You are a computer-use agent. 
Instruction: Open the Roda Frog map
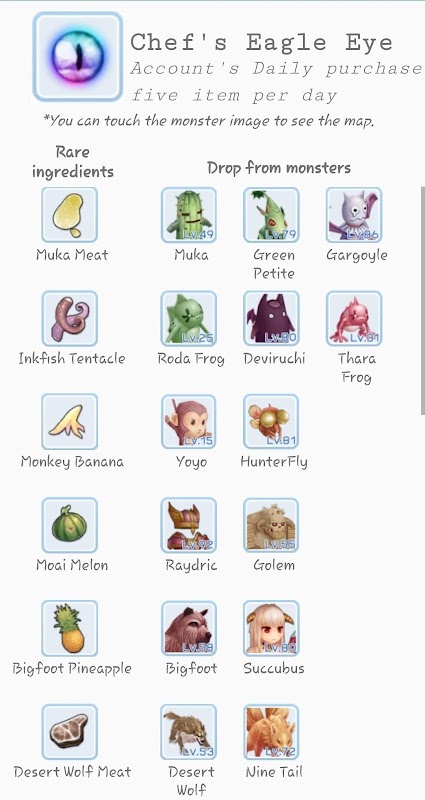189,318
